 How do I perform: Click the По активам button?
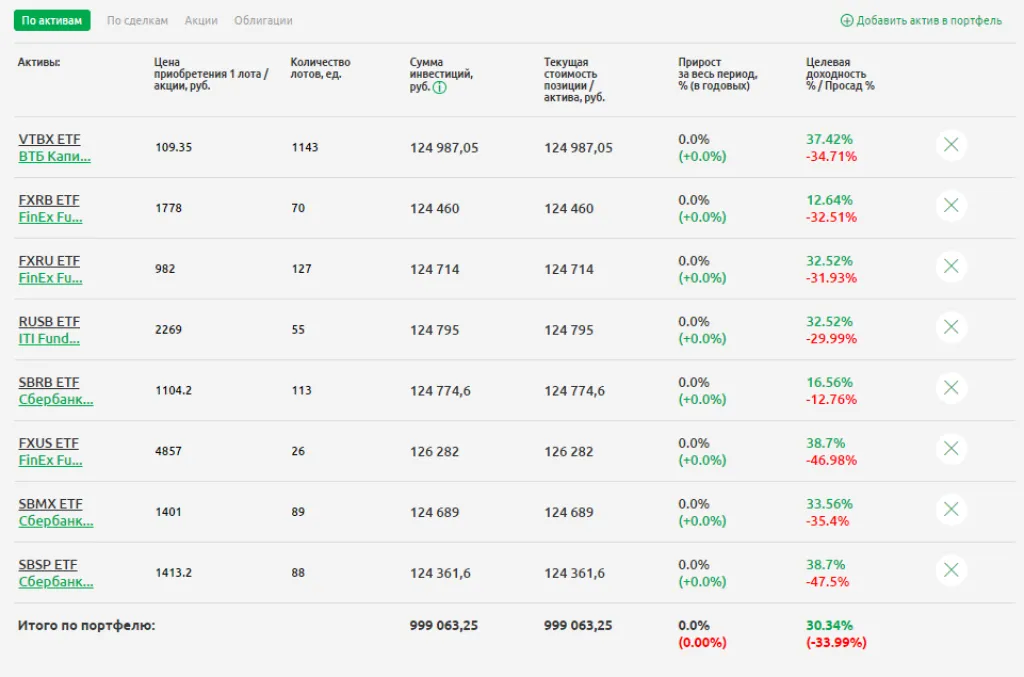(52, 21)
